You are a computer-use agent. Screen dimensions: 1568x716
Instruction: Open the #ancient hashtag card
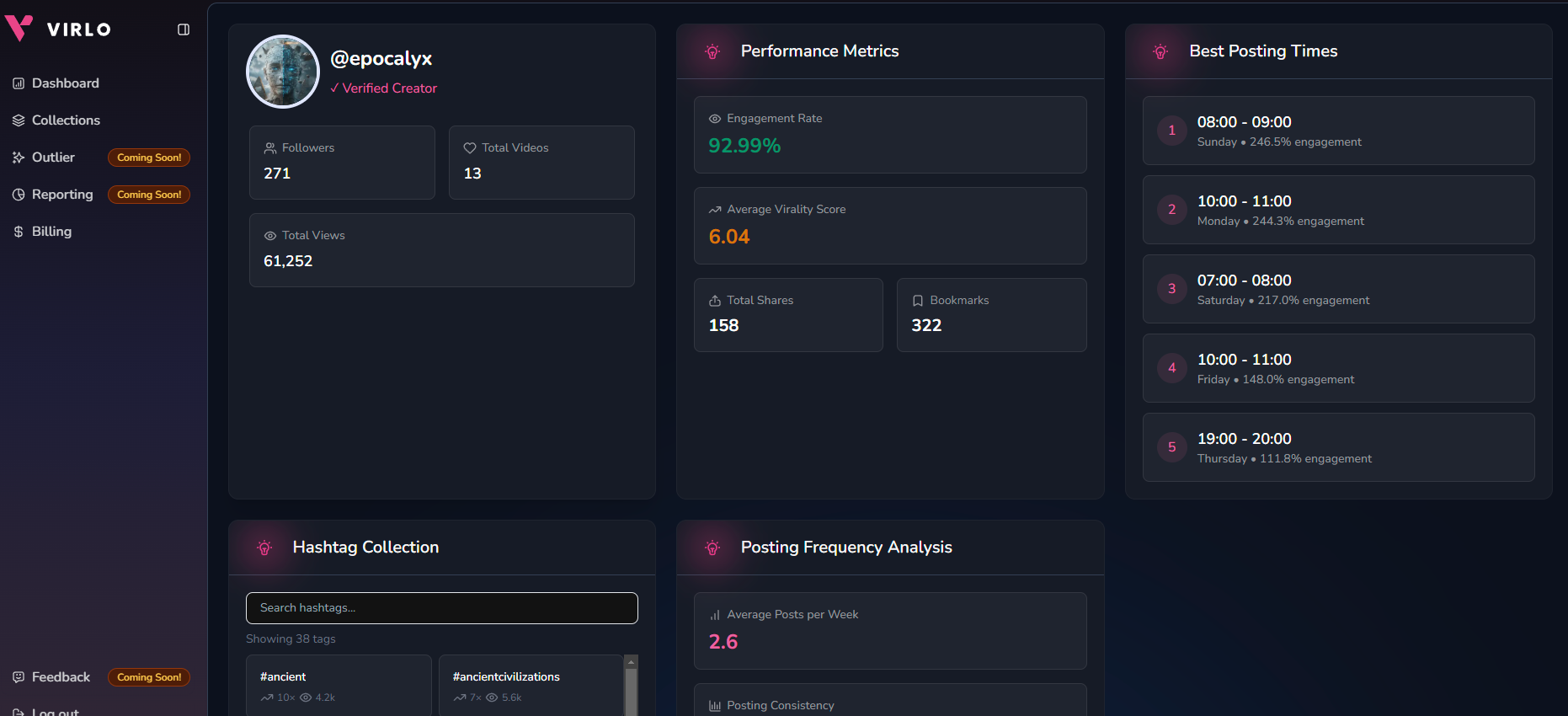click(339, 686)
